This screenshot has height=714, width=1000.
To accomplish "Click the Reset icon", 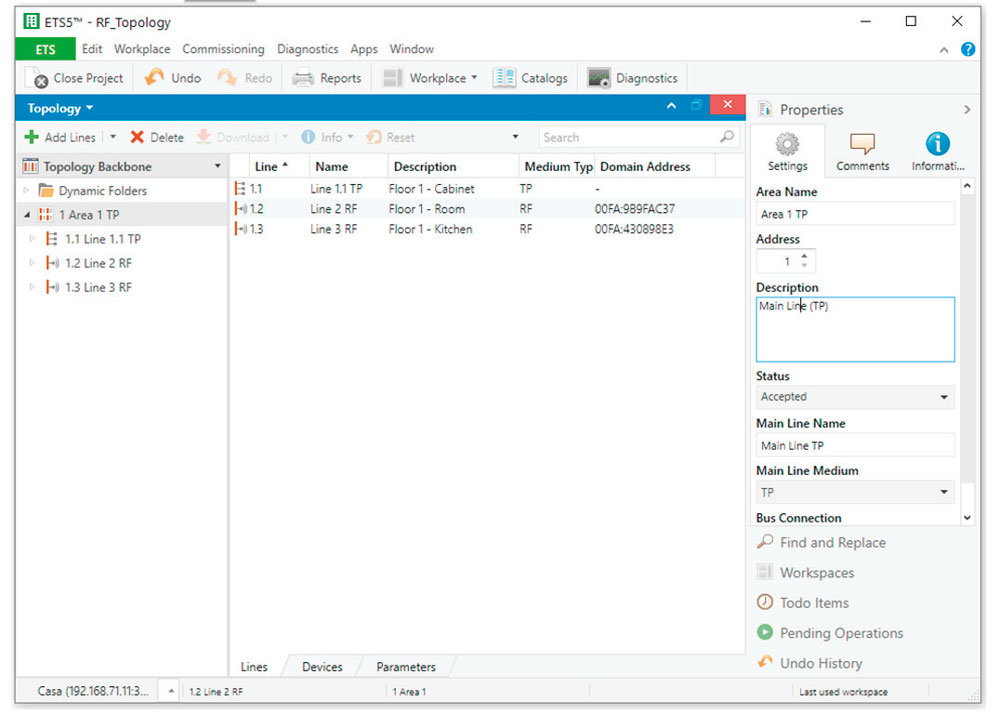I will [374, 137].
